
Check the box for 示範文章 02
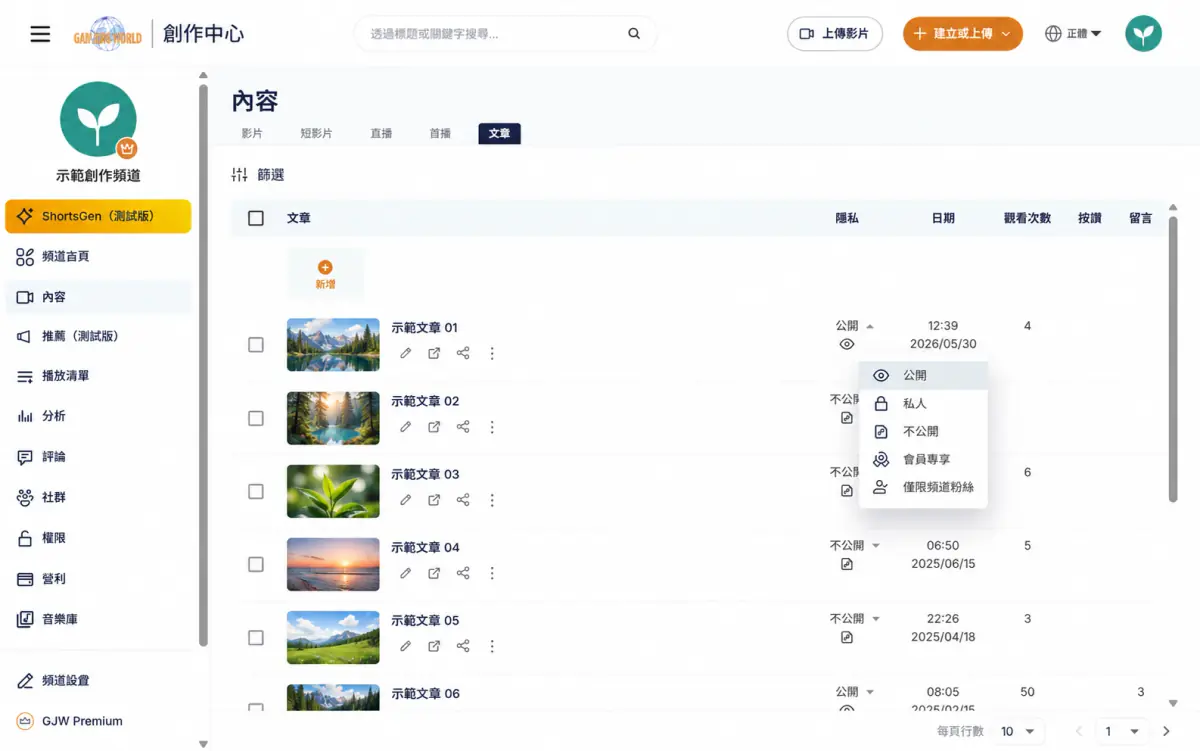click(256, 418)
